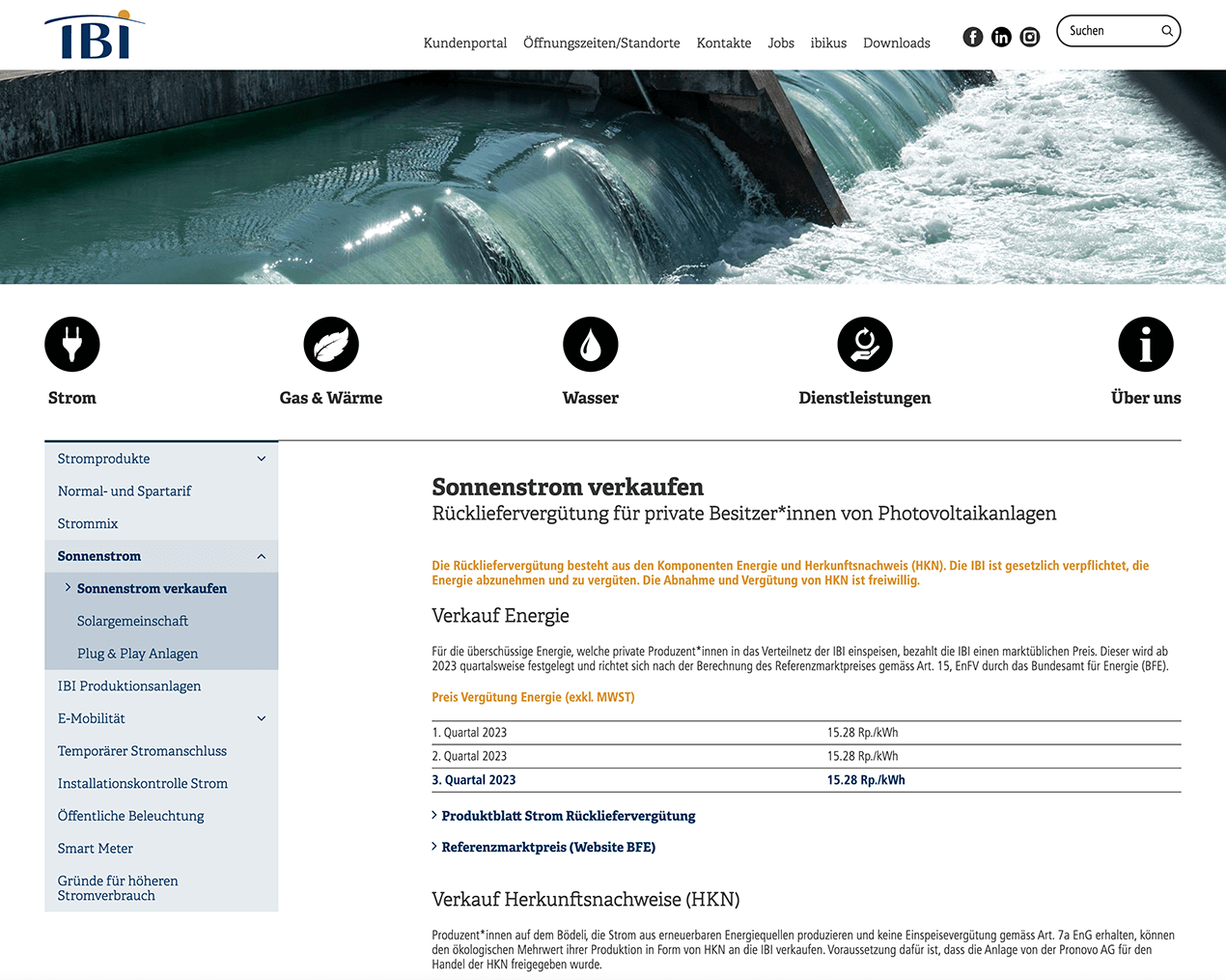Expand the E-Mobilität submenu chevron
Image resolution: width=1226 pixels, height=980 pixels.
(262, 718)
